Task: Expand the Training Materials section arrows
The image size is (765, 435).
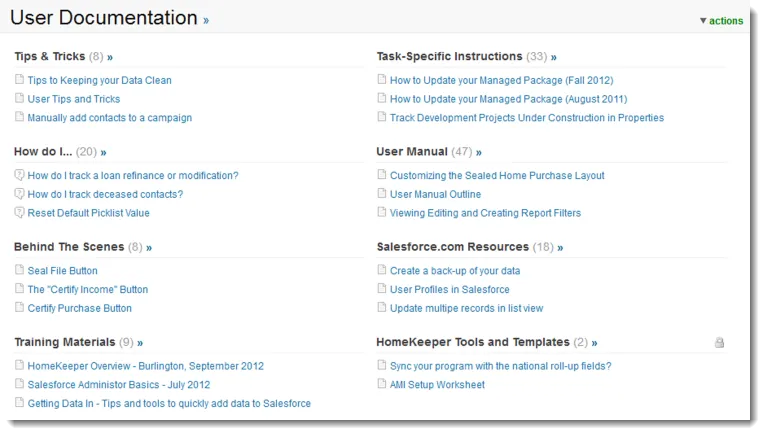Action: pyautogui.click(x=140, y=343)
